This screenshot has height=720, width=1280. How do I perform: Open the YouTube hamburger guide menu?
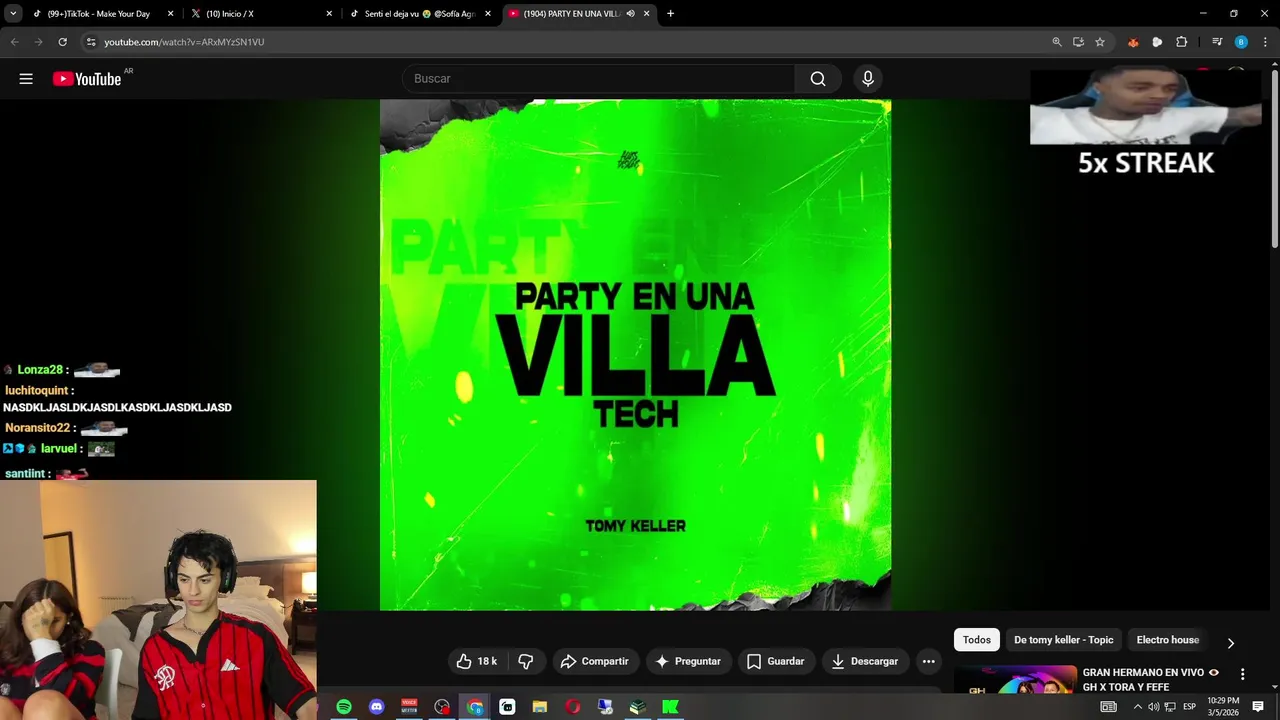click(26, 79)
